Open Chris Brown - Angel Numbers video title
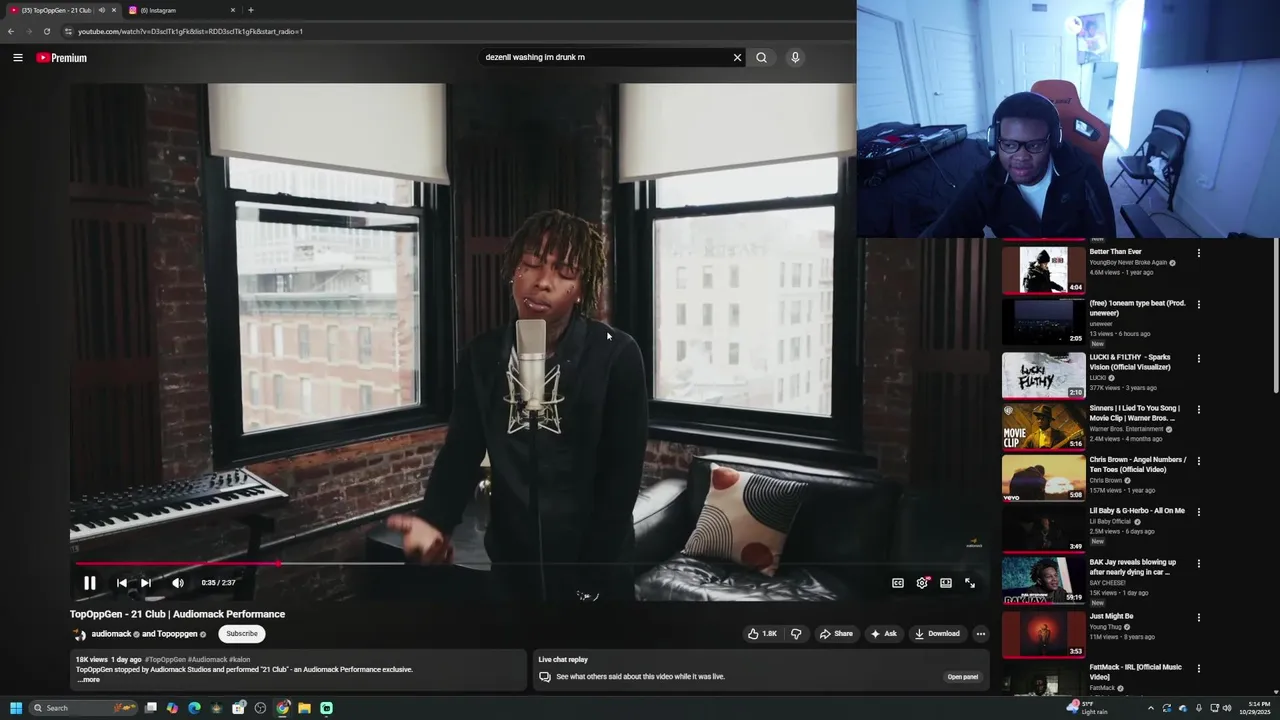Screen dimensions: 1280x720 (x=1138, y=464)
